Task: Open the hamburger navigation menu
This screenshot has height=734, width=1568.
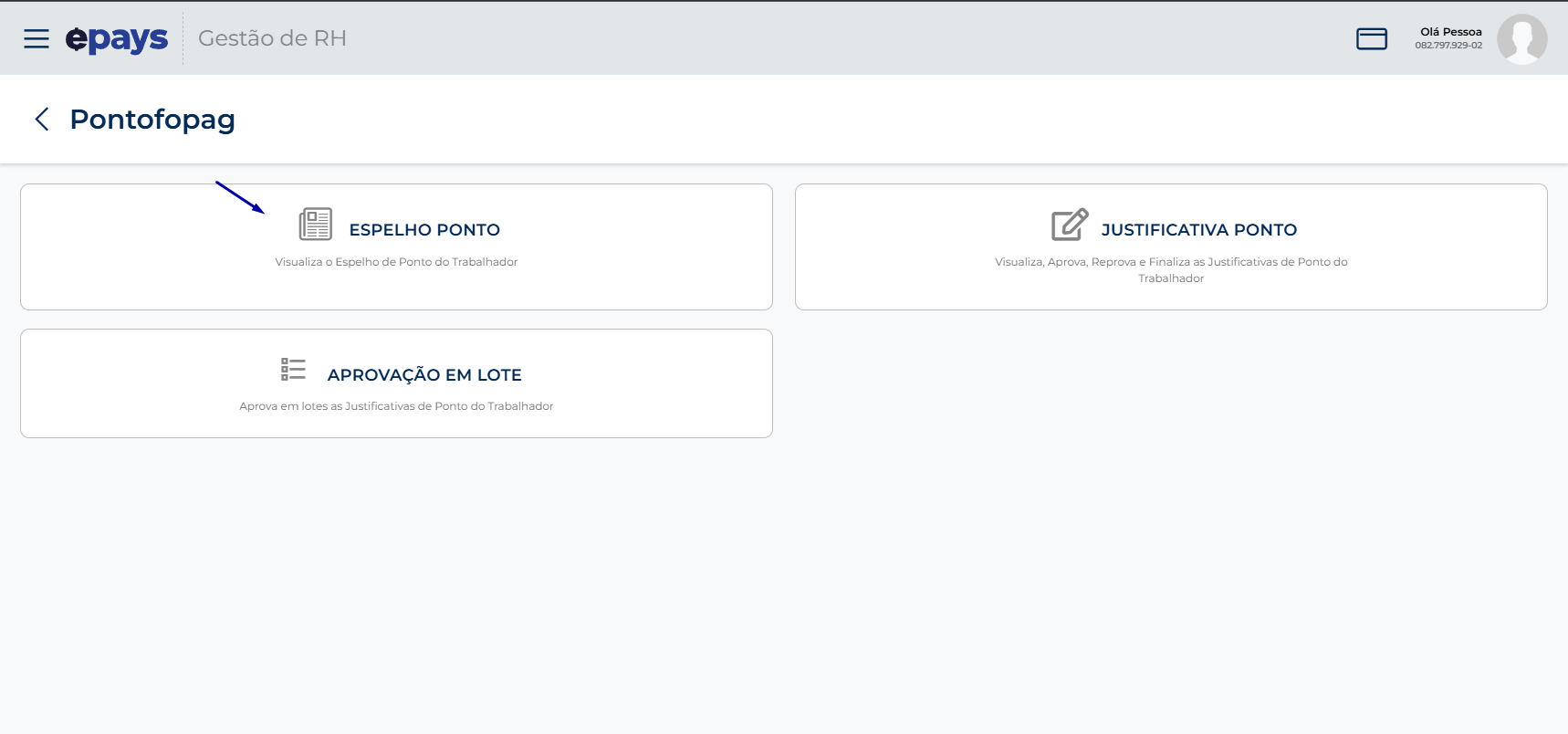Action: pos(37,38)
